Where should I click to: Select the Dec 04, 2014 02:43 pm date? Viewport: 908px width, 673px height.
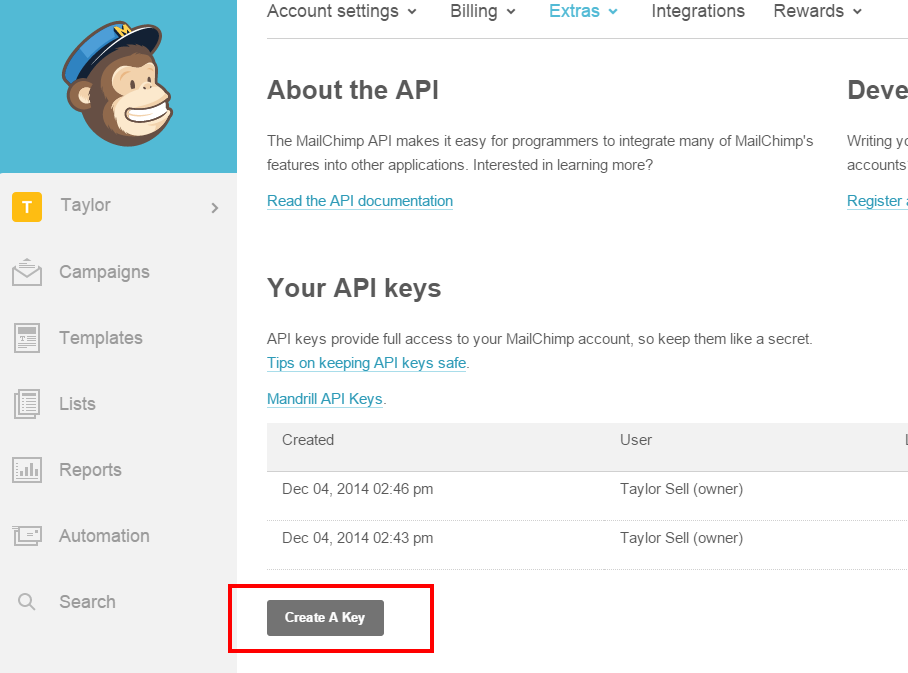coord(357,538)
